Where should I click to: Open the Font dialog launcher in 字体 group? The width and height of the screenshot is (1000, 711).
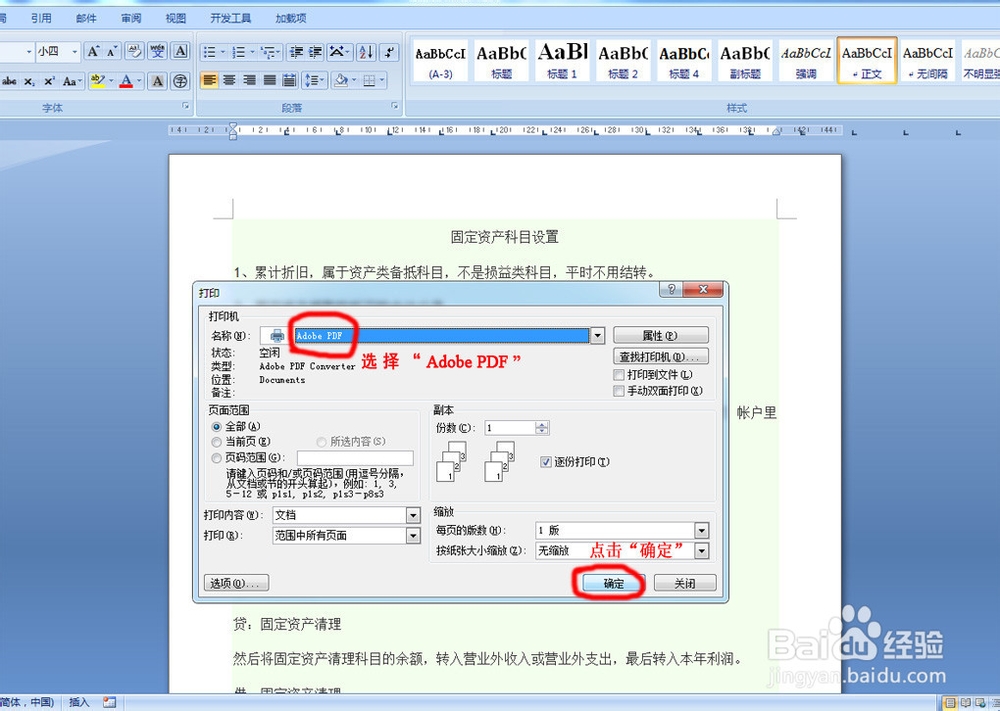point(186,106)
